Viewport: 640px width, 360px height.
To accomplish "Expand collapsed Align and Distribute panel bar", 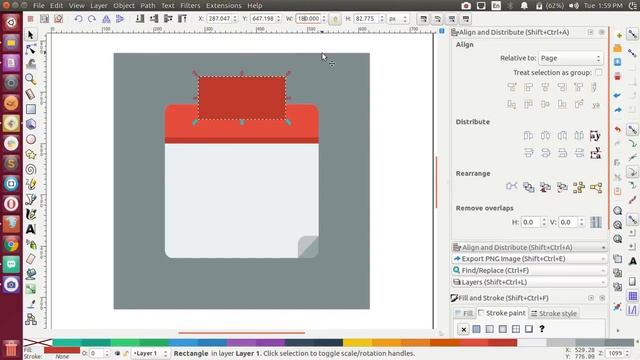I will point(529,247).
